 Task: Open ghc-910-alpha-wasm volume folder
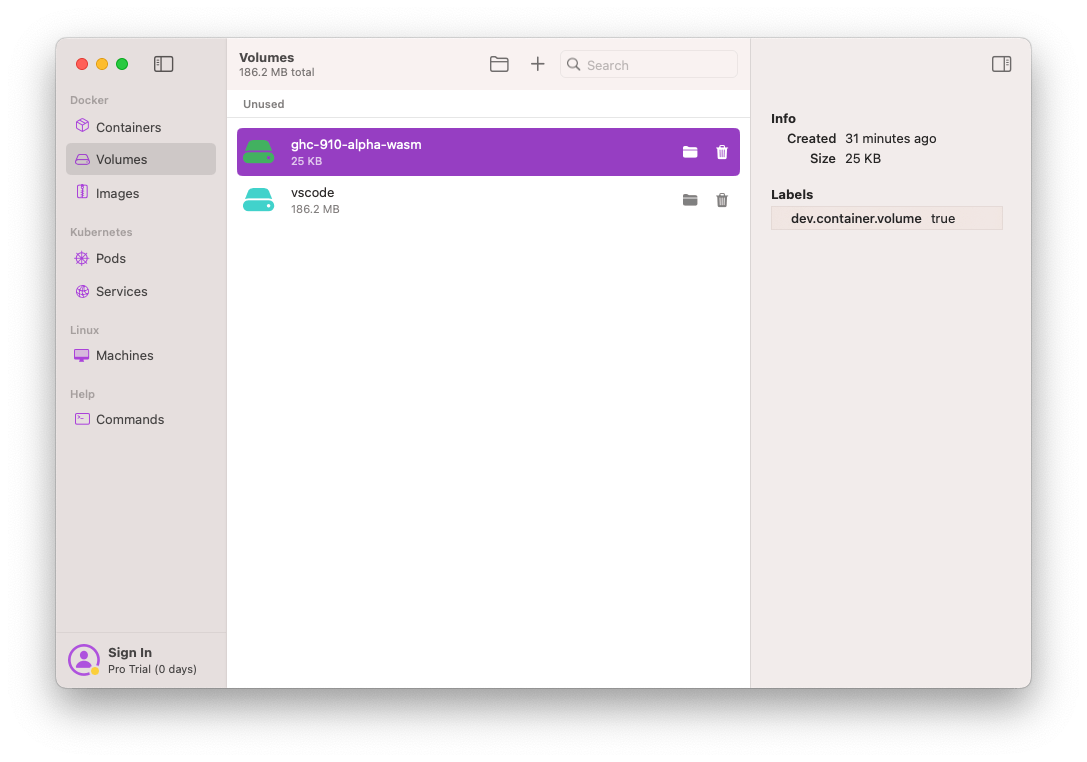point(690,152)
